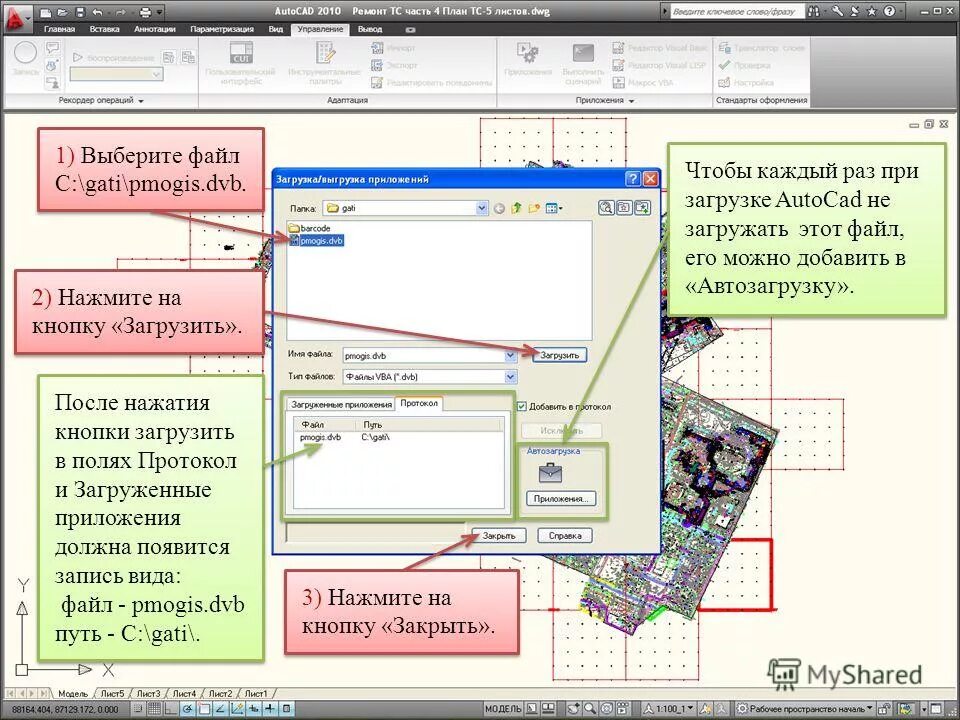Viewport: 960px width, 720px height.
Task: Click the Выполнить сценарий icon
Action: click(x=583, y=53)
